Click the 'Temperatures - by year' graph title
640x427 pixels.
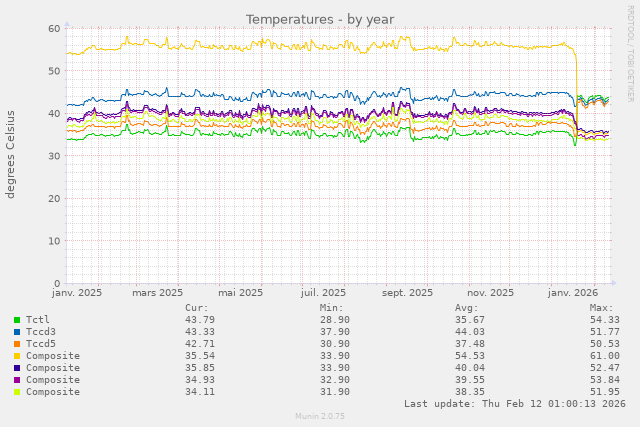[320, 19]
